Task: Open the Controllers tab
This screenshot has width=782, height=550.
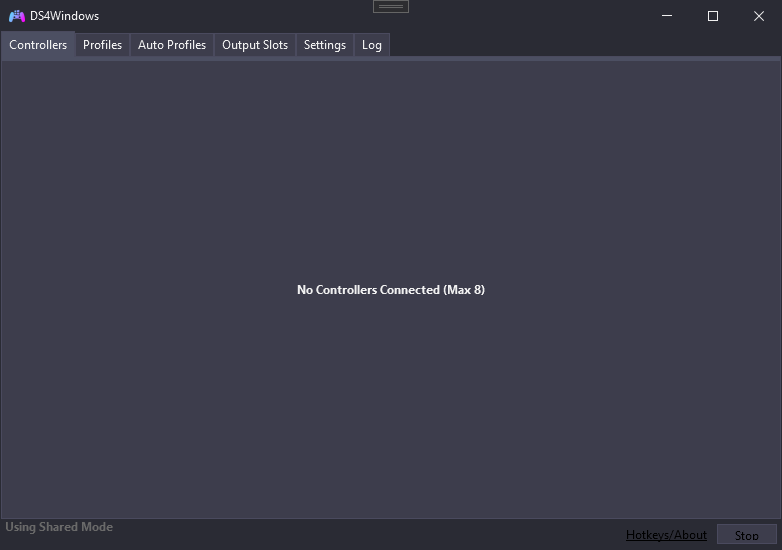Action: click(x=38, y=45)
